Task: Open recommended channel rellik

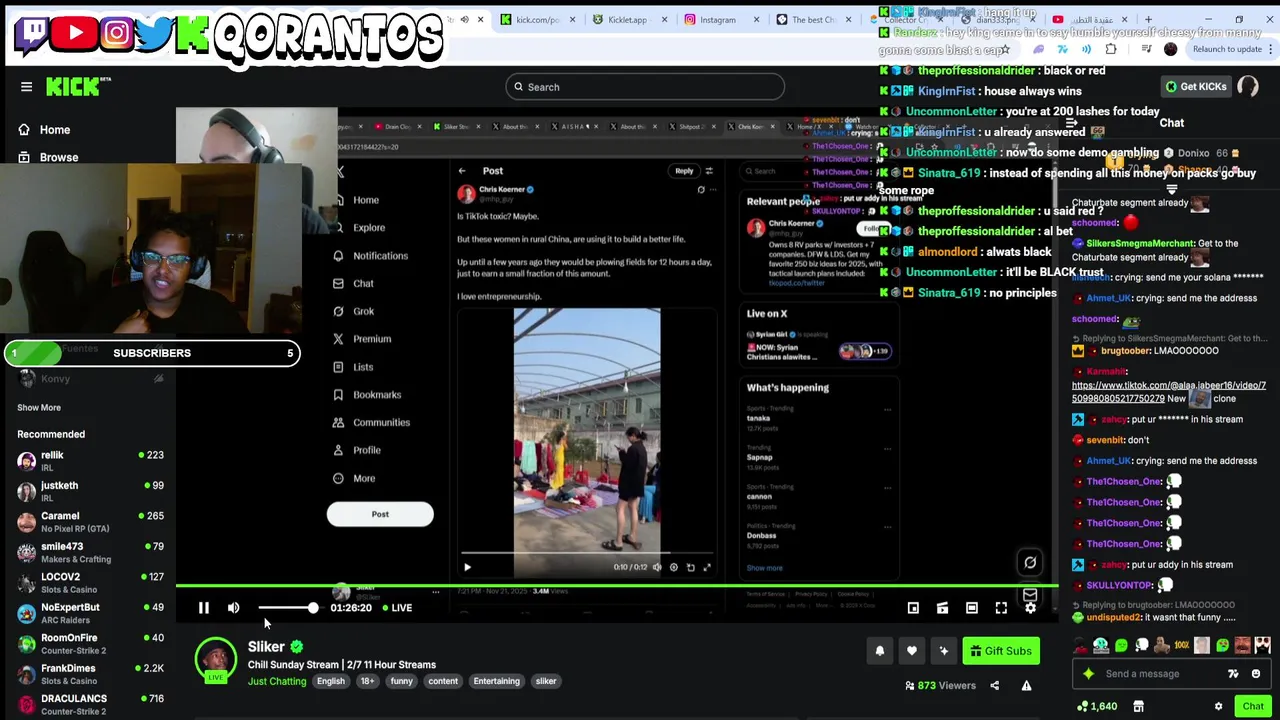Action: (90, 461)
